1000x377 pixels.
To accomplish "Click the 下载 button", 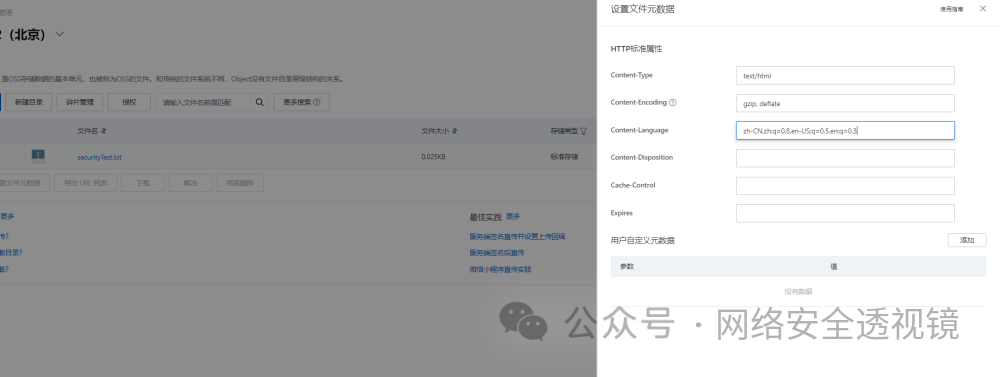I will click(143, 183).
